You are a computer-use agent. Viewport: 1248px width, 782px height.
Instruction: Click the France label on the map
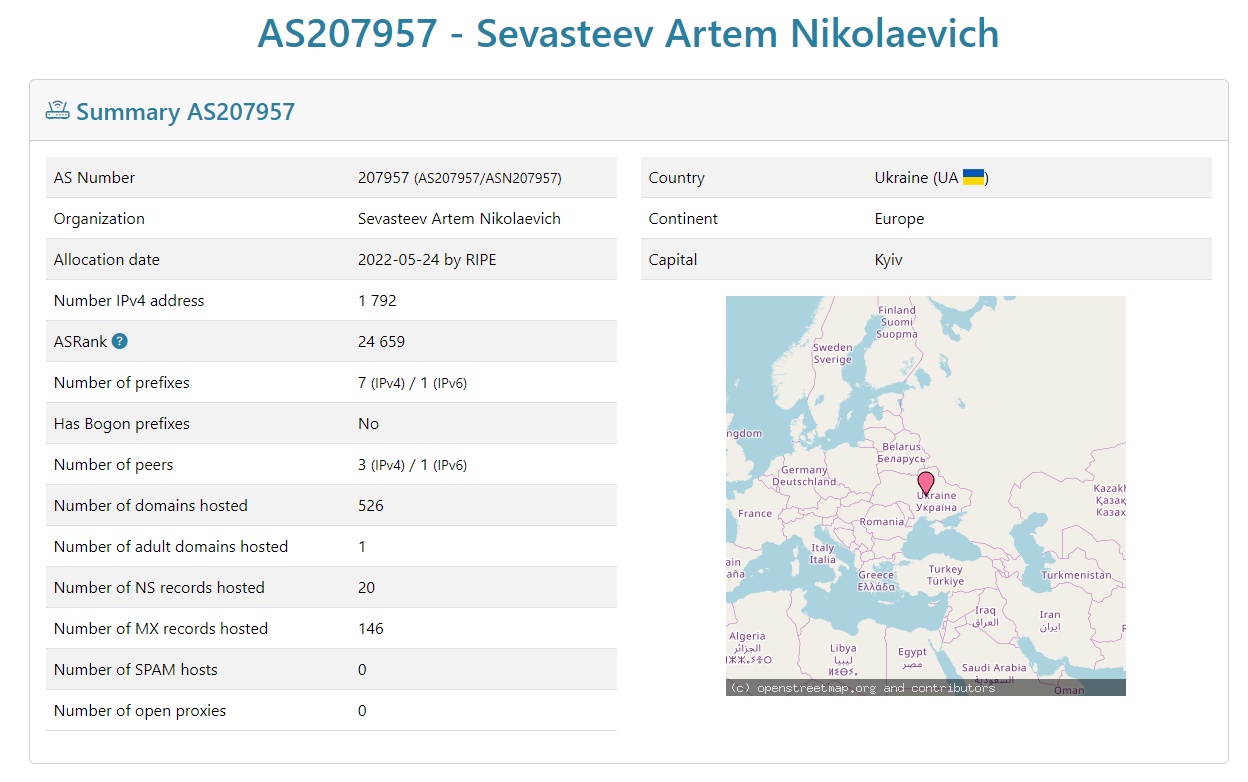[755, 513]
